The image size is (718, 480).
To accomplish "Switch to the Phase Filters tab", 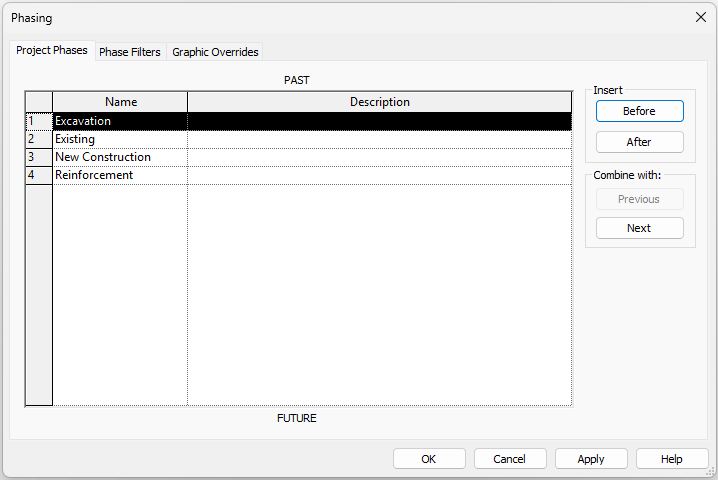I will pos(130,52).
